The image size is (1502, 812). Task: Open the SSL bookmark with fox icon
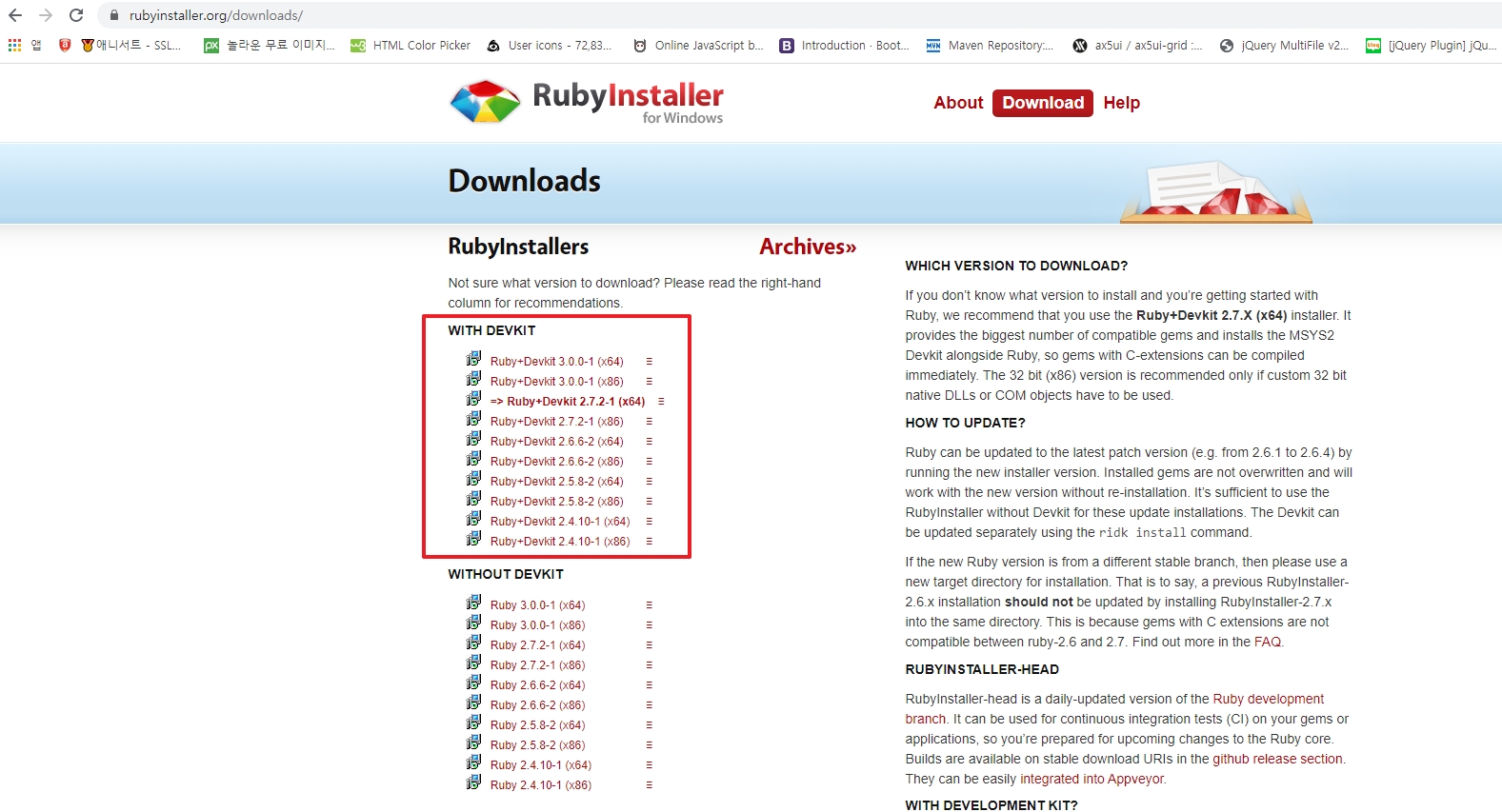pyautogui.click(x=131, y=45)
